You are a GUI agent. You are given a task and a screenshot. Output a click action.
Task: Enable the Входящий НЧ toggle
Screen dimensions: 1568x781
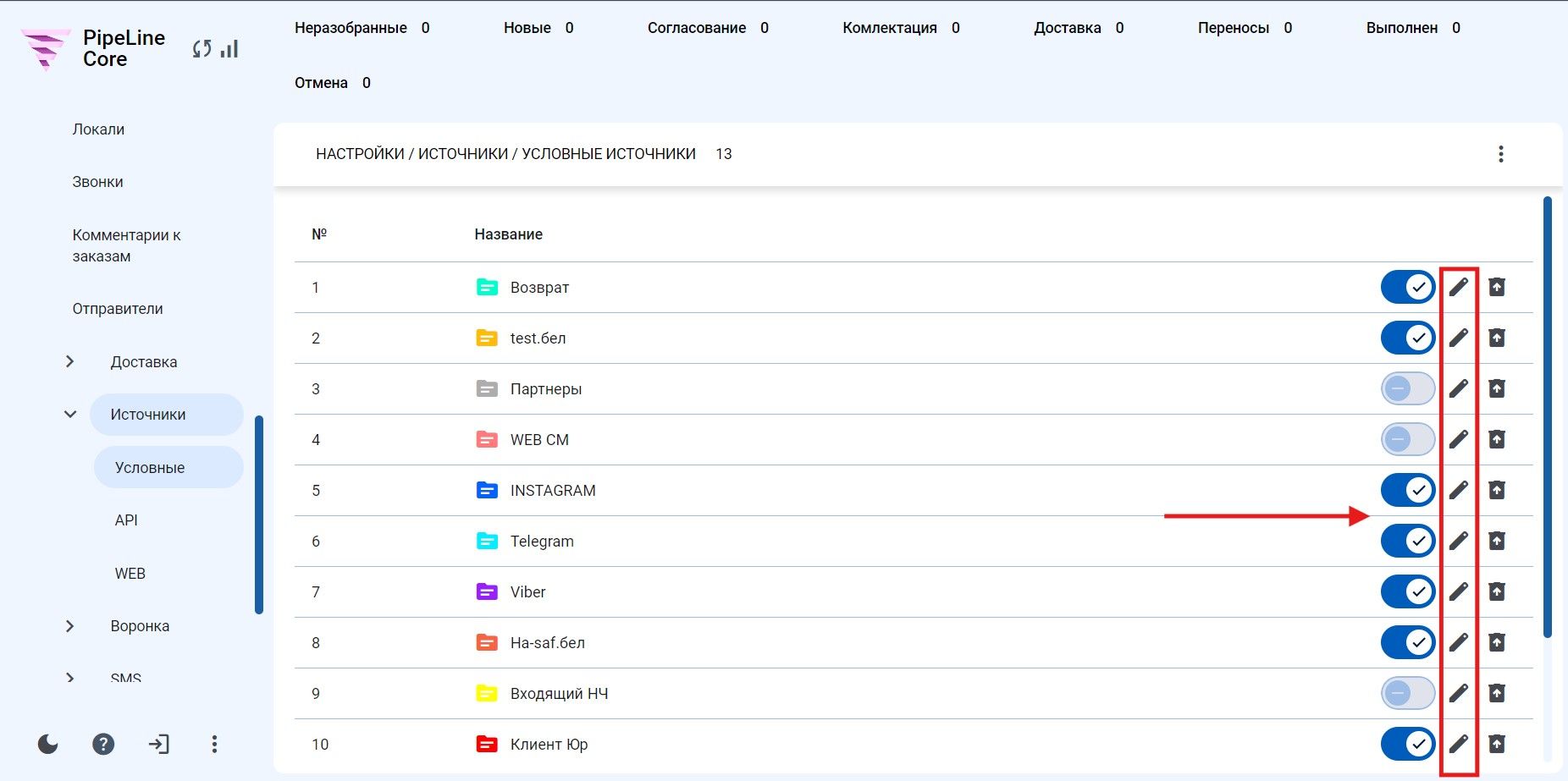coord(1408,693)
